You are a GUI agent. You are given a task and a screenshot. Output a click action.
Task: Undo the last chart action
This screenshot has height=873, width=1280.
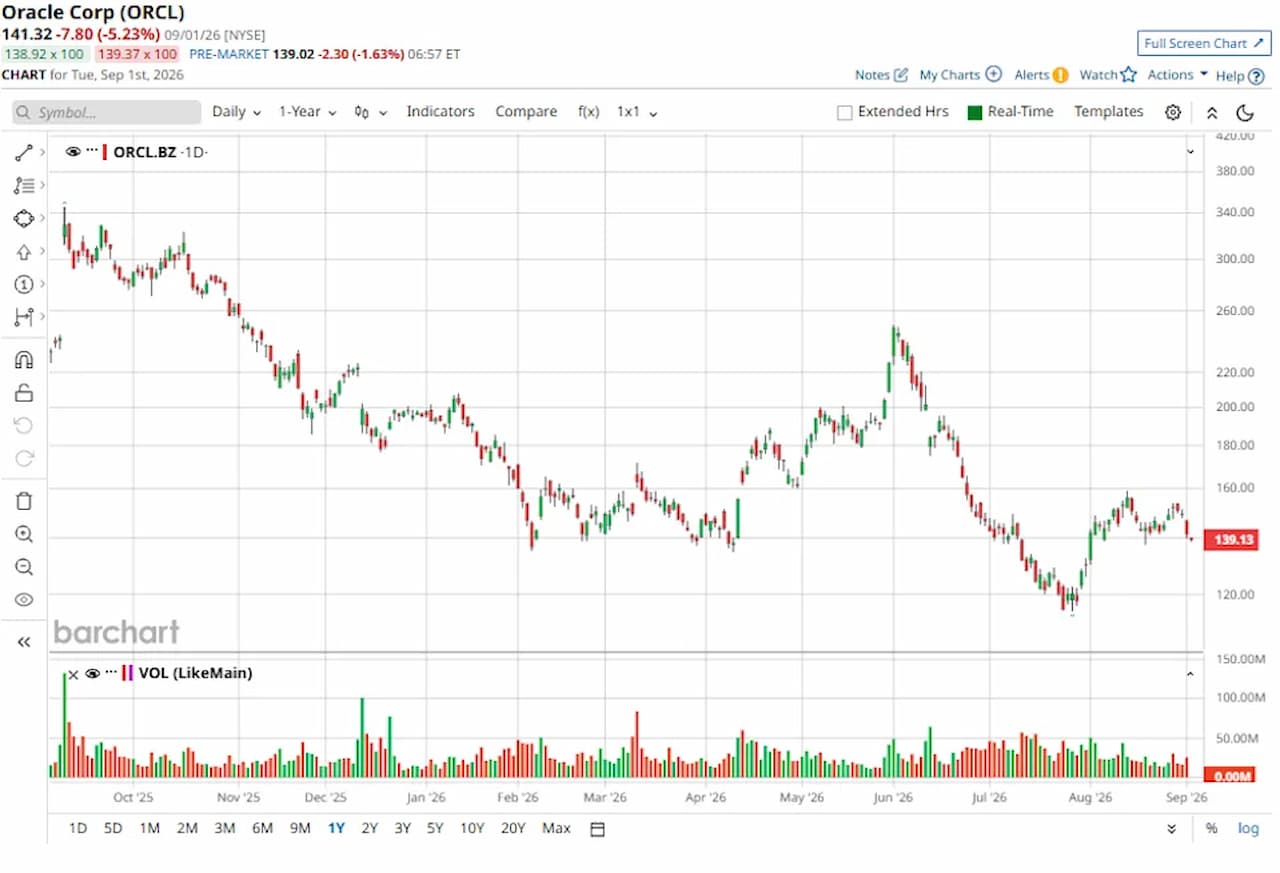tap(24, 425)
